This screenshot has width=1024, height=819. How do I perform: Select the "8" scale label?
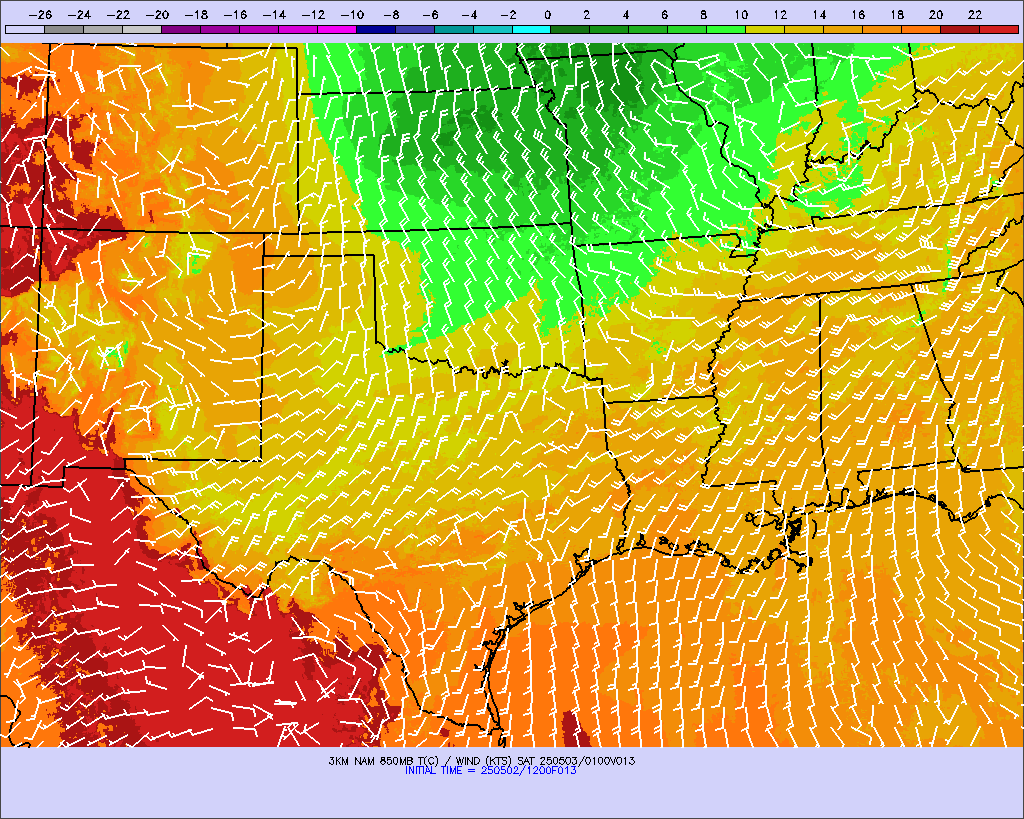pos(703,14)
